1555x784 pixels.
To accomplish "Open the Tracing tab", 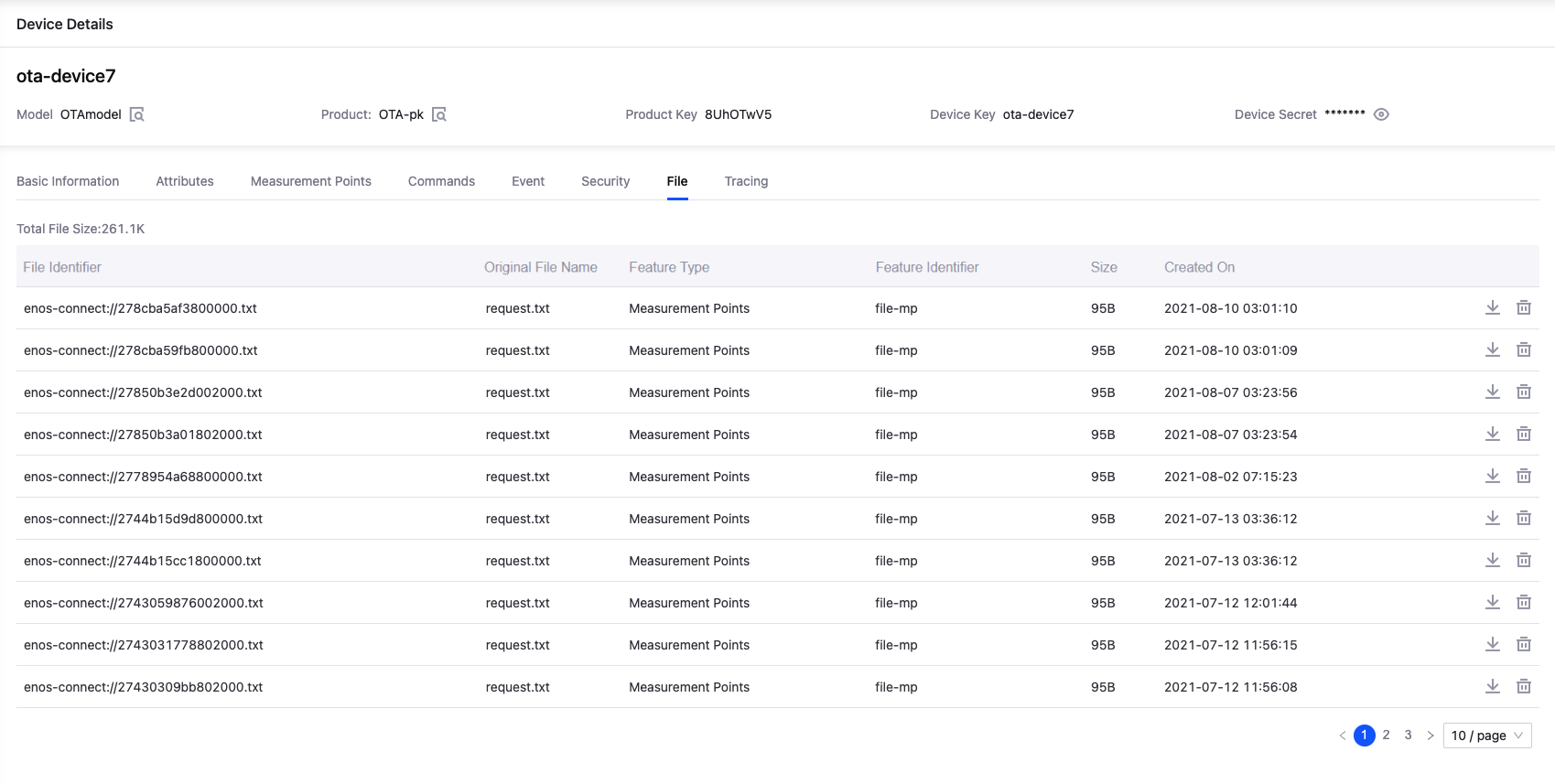I will point(747,181).
